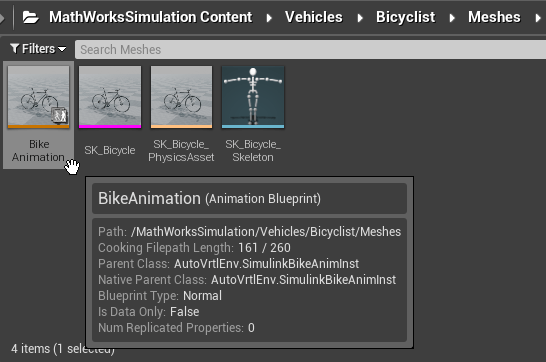Expand arrow after Vehicles breadcrumb
The height and width of the screenshot is (362, 546).
coord(360,18)
